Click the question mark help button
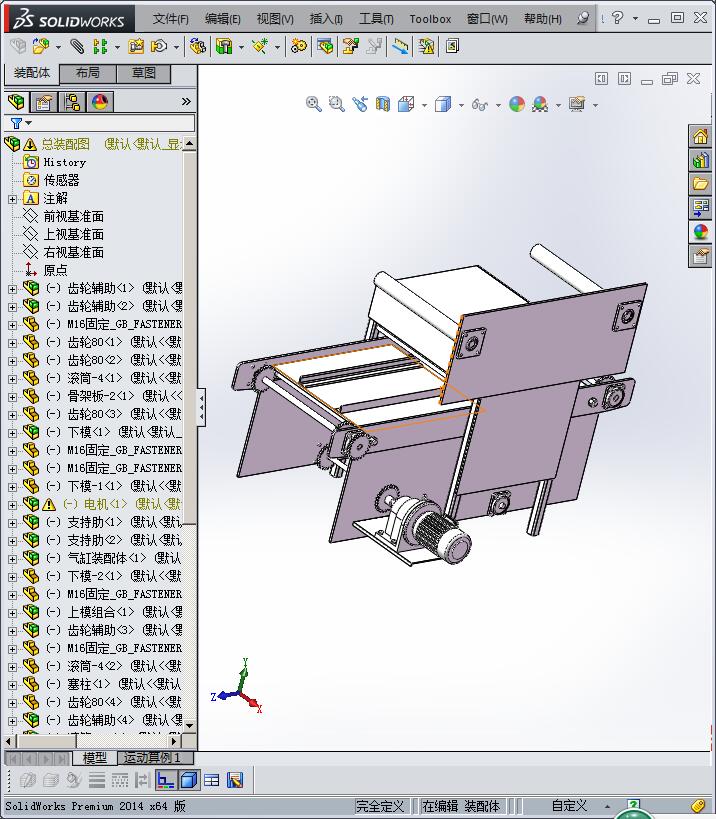 (617, 18)
